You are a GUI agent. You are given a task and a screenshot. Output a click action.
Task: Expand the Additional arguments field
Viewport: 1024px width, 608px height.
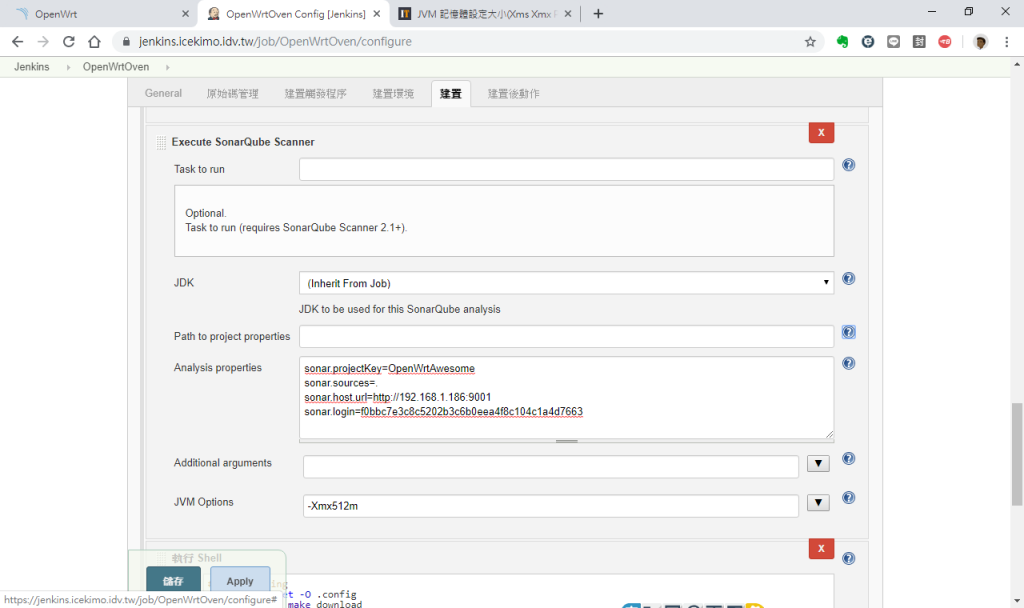coord(818,464)
